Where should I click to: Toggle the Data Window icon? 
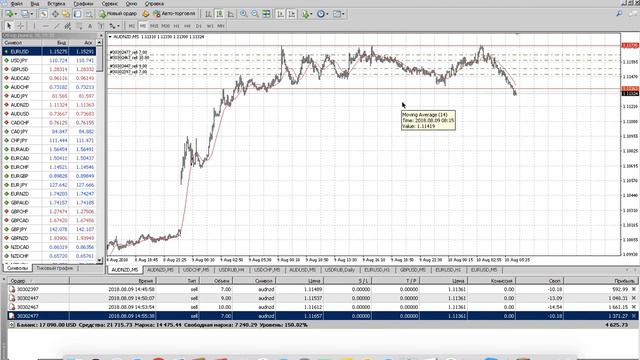[55, 14]
